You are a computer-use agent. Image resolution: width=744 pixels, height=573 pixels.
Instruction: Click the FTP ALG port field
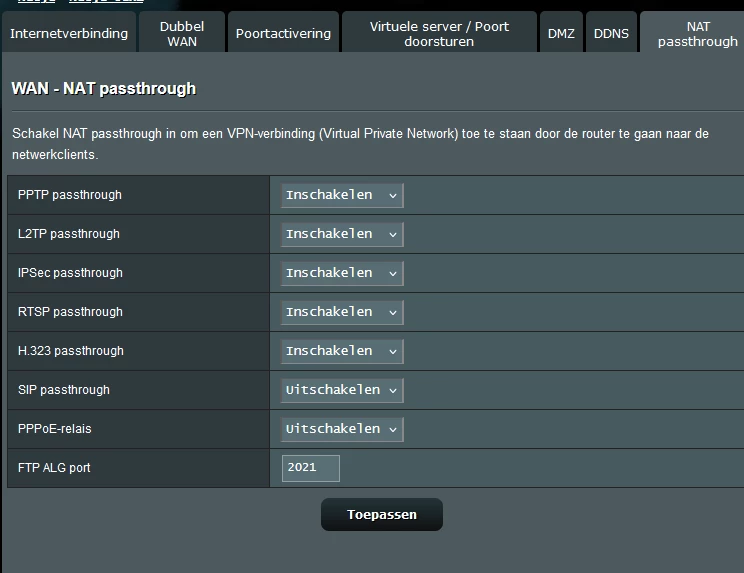310,468
